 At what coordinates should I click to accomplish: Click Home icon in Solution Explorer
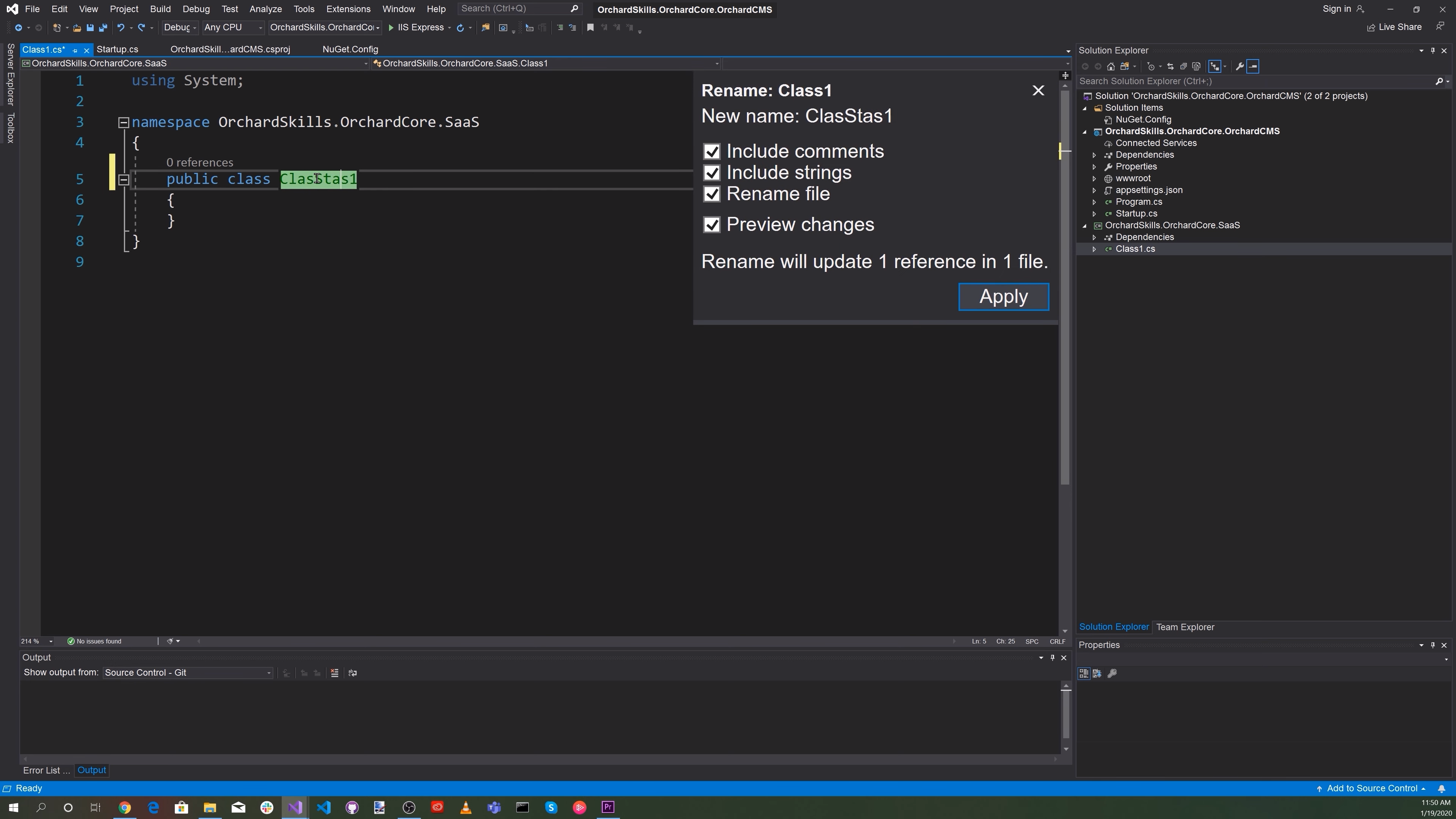pyautogui.click(x=1111, y=67)
